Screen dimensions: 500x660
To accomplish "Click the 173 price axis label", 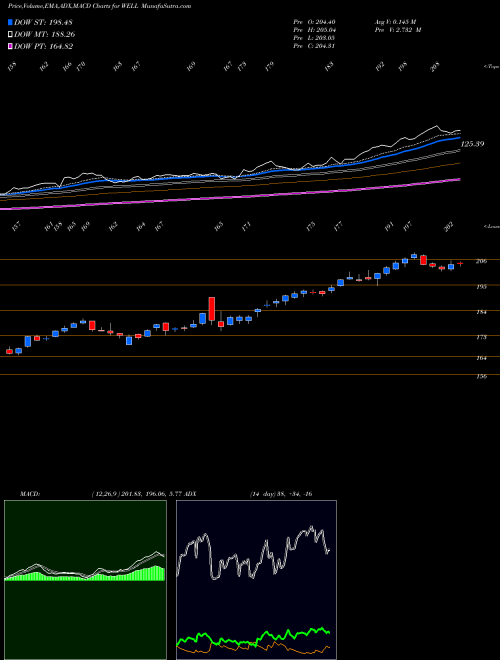I will (x=481, y=337).
